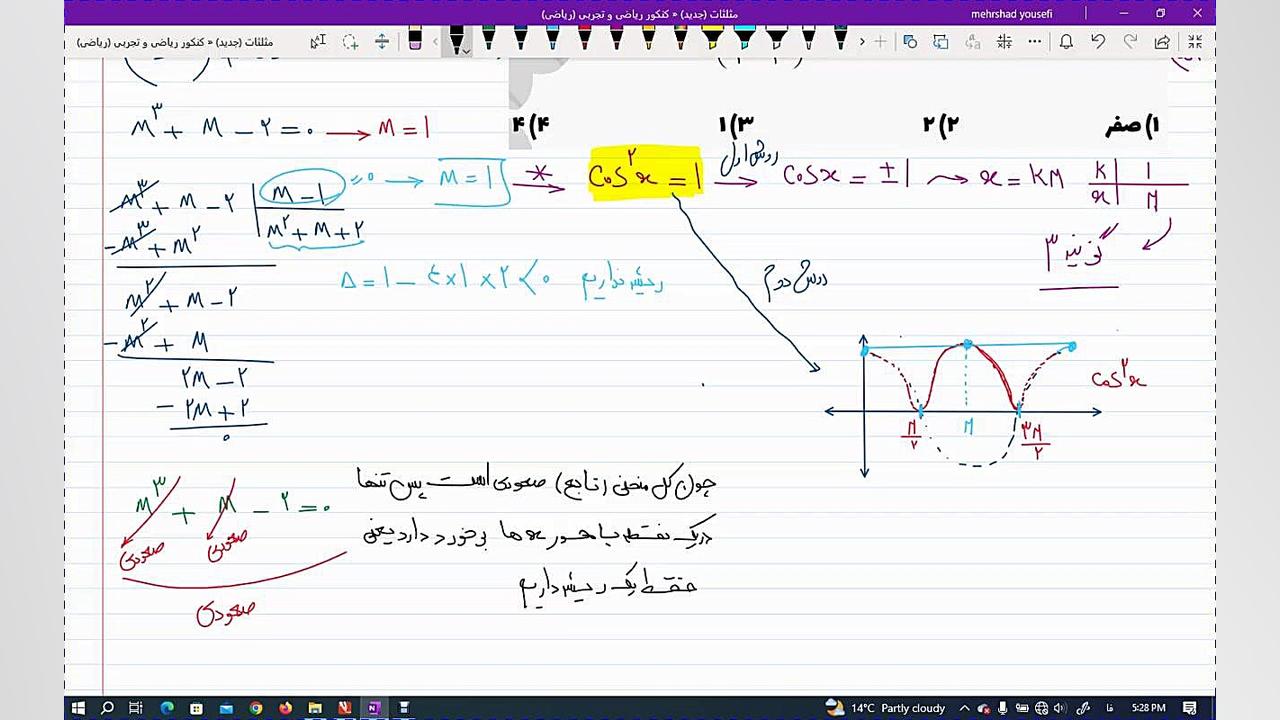This screenshot has height=720, width=1280.
Task: Click the page title breadcrumb in toolbar
Action: pyautogui.click(x=175, y=42)
